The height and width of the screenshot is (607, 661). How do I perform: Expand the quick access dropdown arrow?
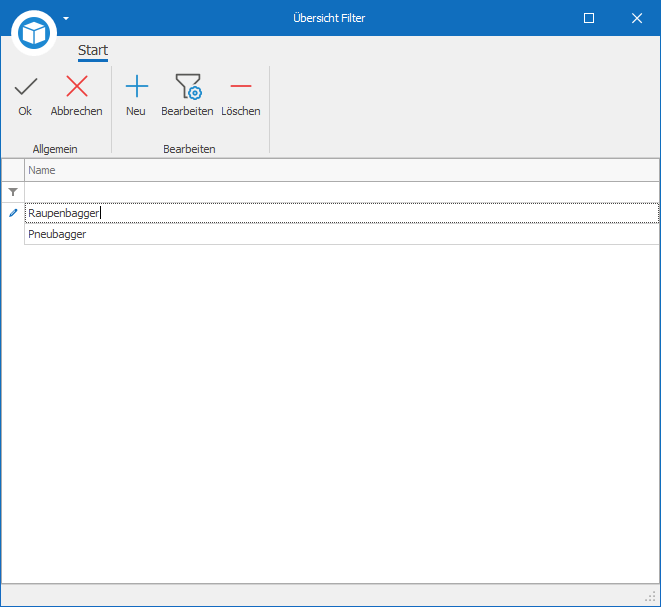pos(66,18)
